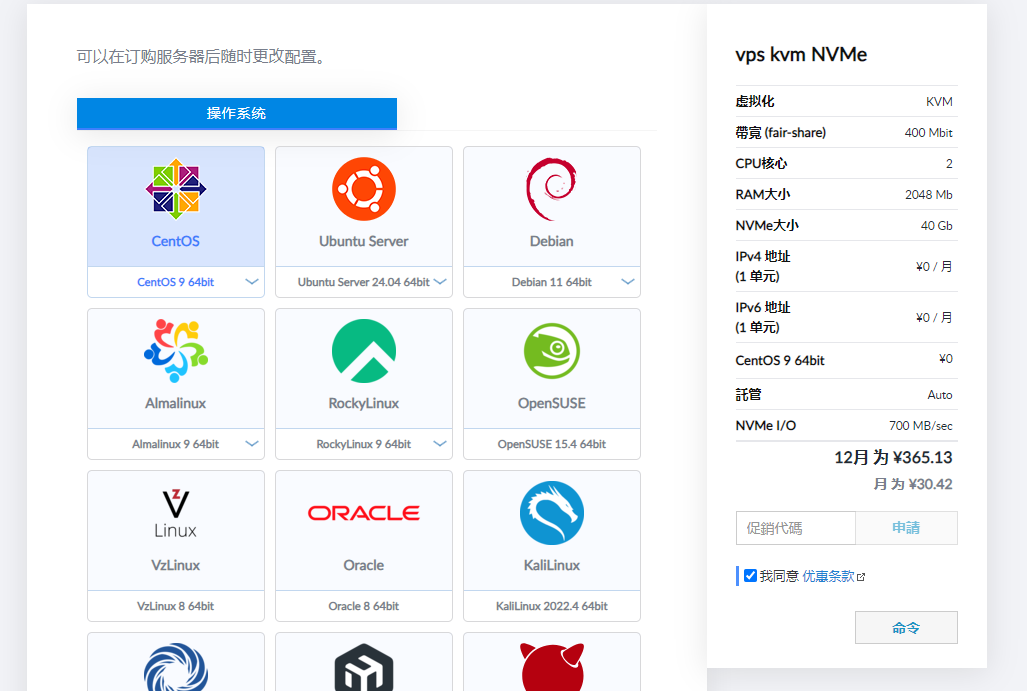The image size is (1027, 691).
Task: Open external link icon beside 优惠条款
Action: (x=861, y=577)
